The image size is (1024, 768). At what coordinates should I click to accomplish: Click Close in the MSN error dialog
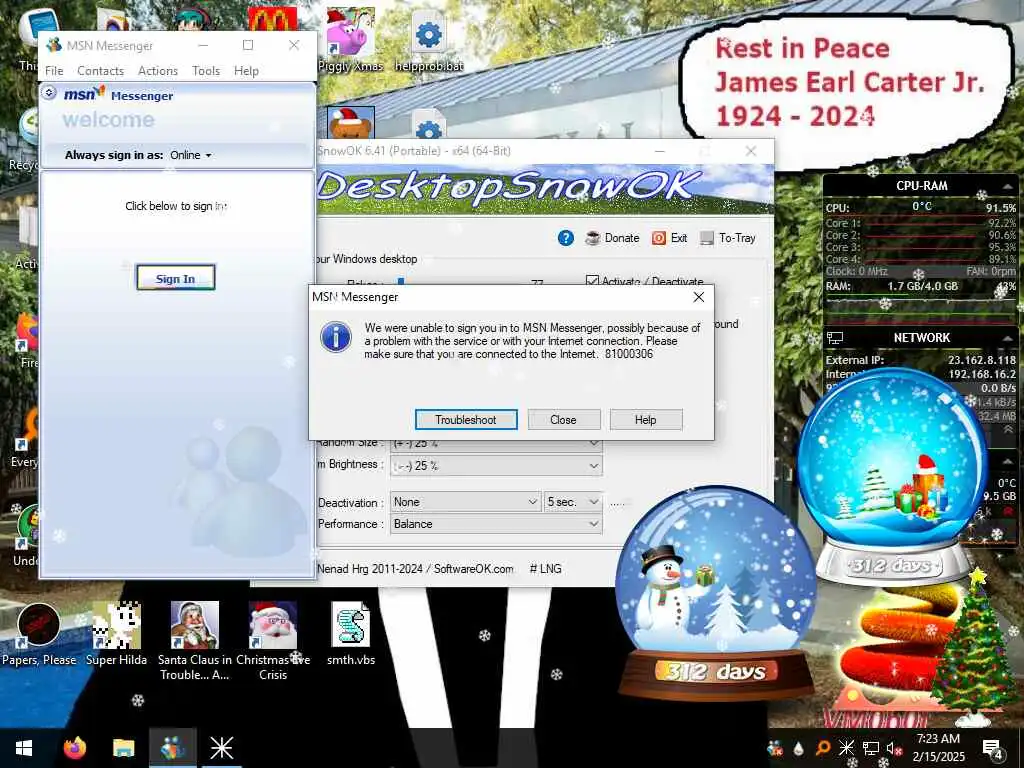tap(564, 419)
